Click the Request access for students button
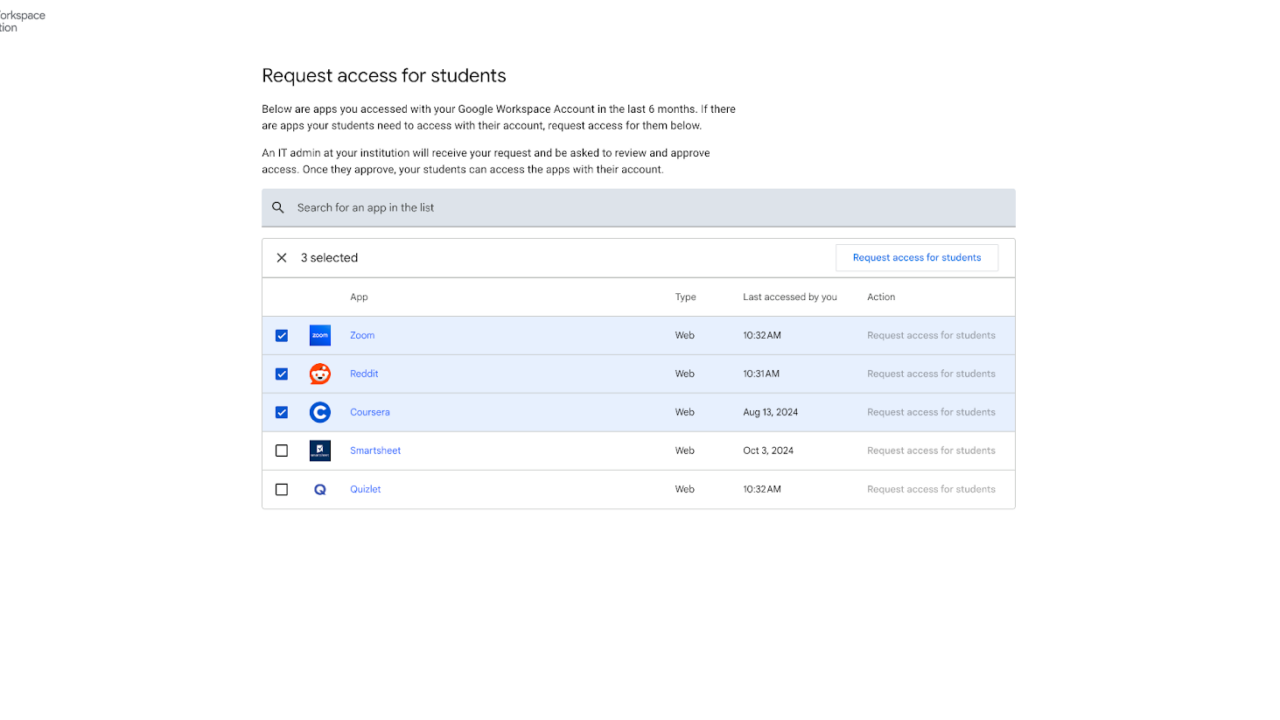This screenshot has height=720, width=1280. click(917, 258)
